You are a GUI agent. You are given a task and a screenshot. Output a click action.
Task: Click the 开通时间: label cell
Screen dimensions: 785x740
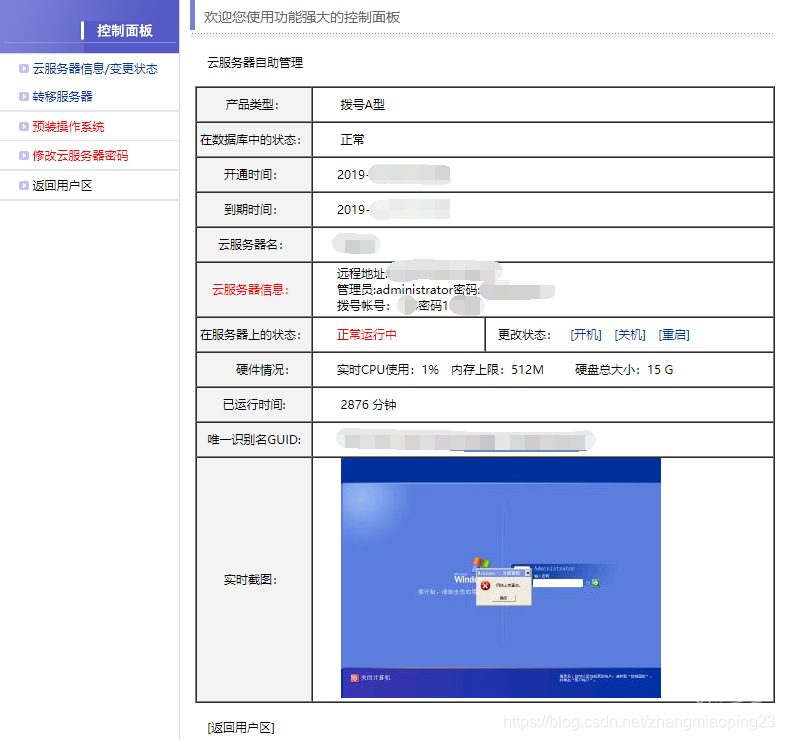coord(254,175)
